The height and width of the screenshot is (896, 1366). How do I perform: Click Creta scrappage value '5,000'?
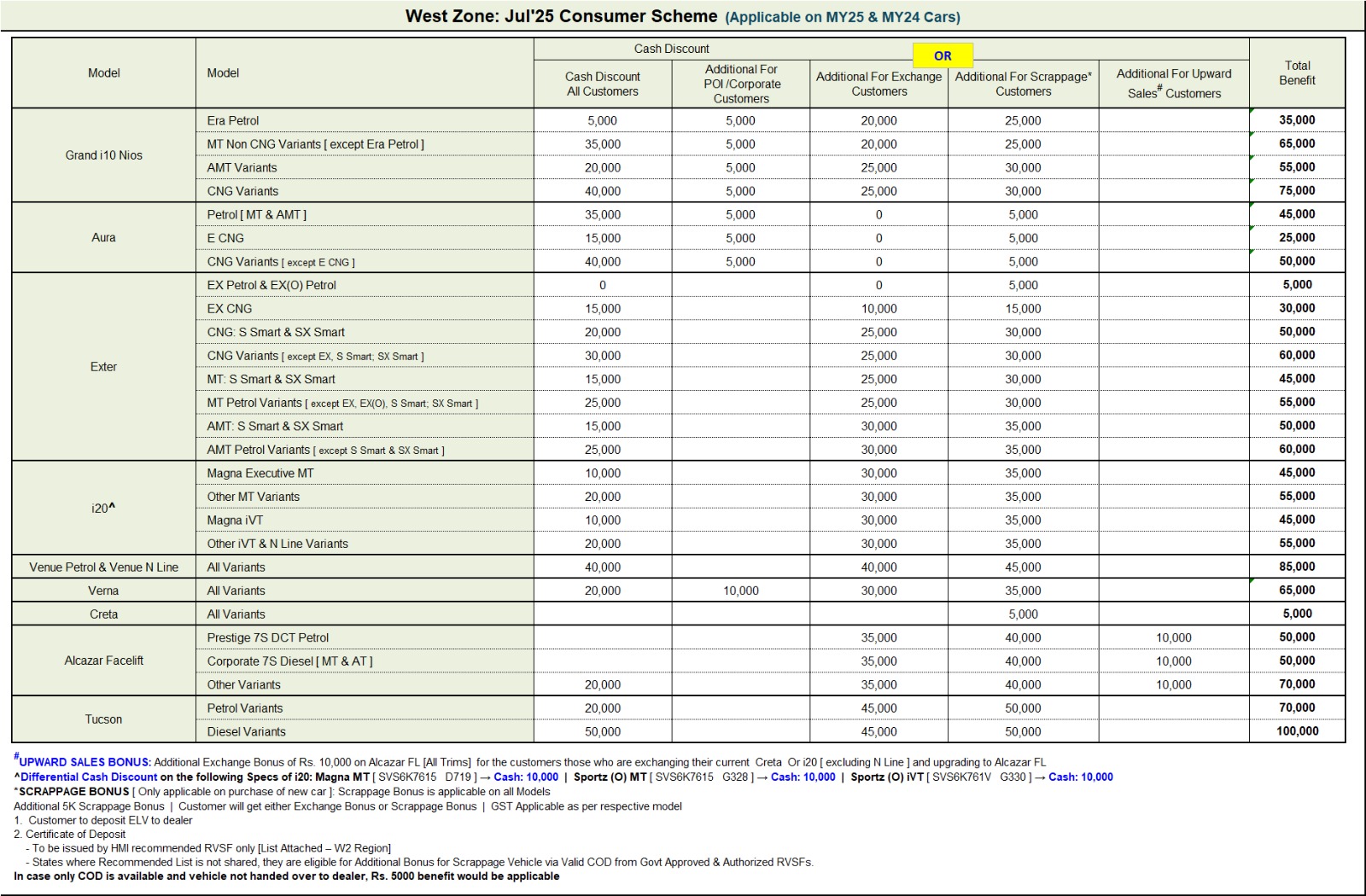(1023, 614)
